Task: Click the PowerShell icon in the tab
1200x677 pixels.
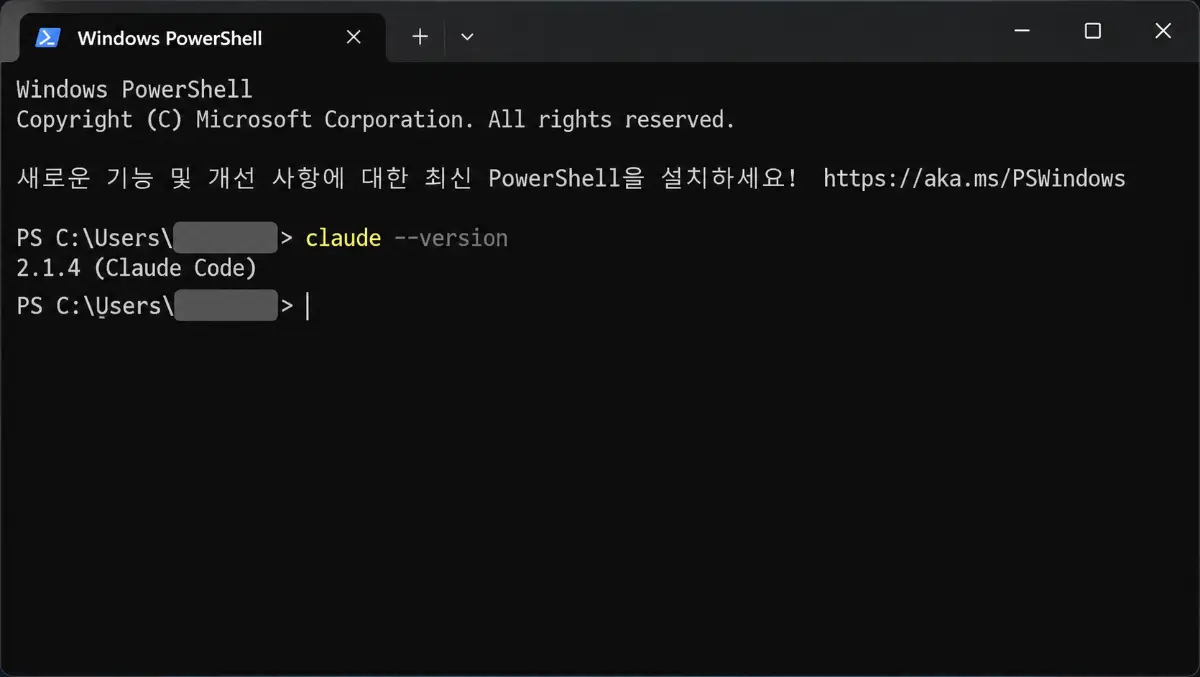Action: click(x=47, y=38)
